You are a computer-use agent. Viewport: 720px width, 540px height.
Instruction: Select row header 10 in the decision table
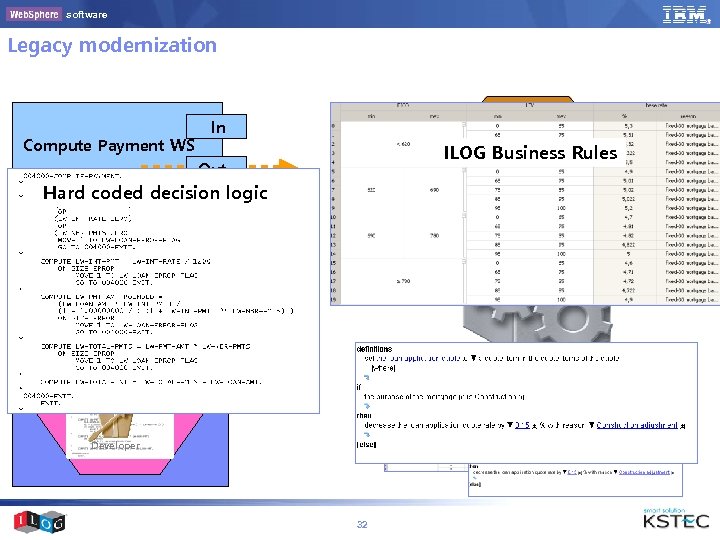point(334,217)
